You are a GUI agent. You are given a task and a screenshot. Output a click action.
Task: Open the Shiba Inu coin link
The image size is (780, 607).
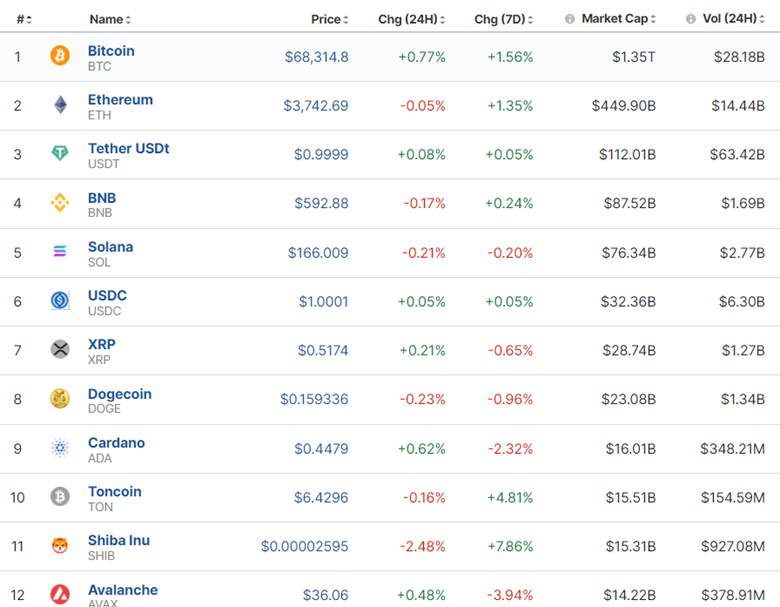[x=119, y=540]
